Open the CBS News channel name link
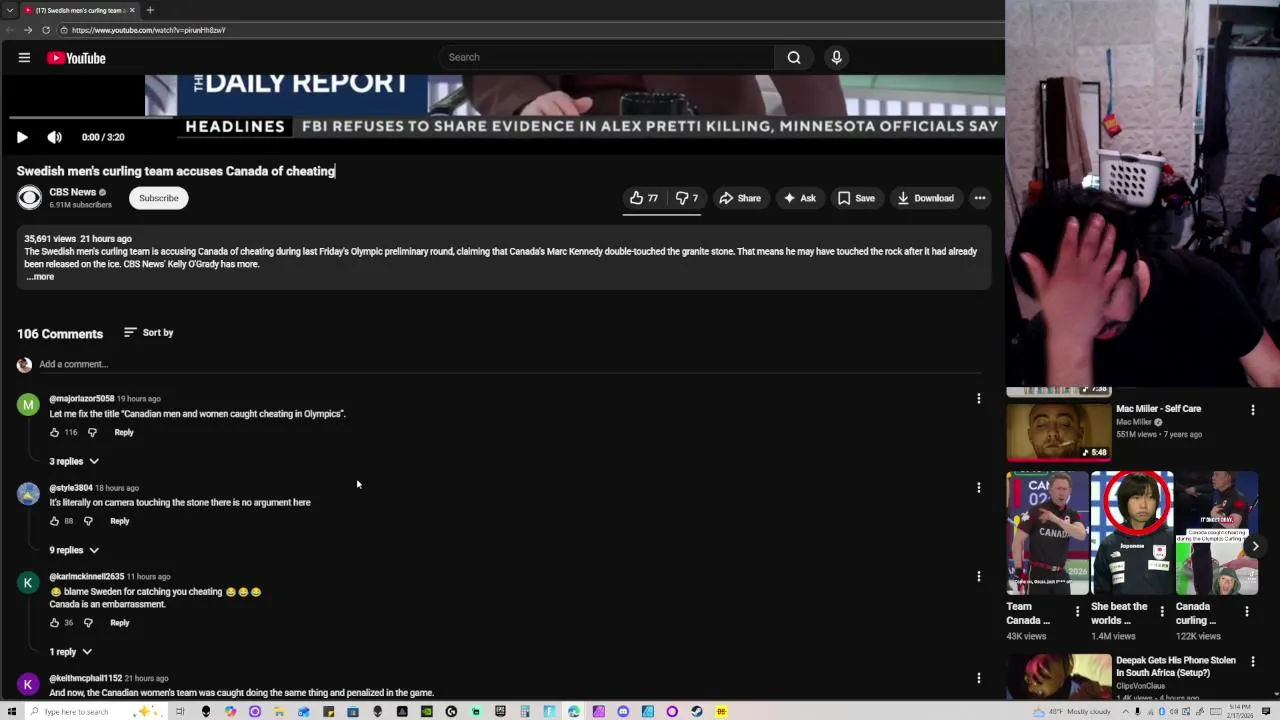 tap(72, 192)
